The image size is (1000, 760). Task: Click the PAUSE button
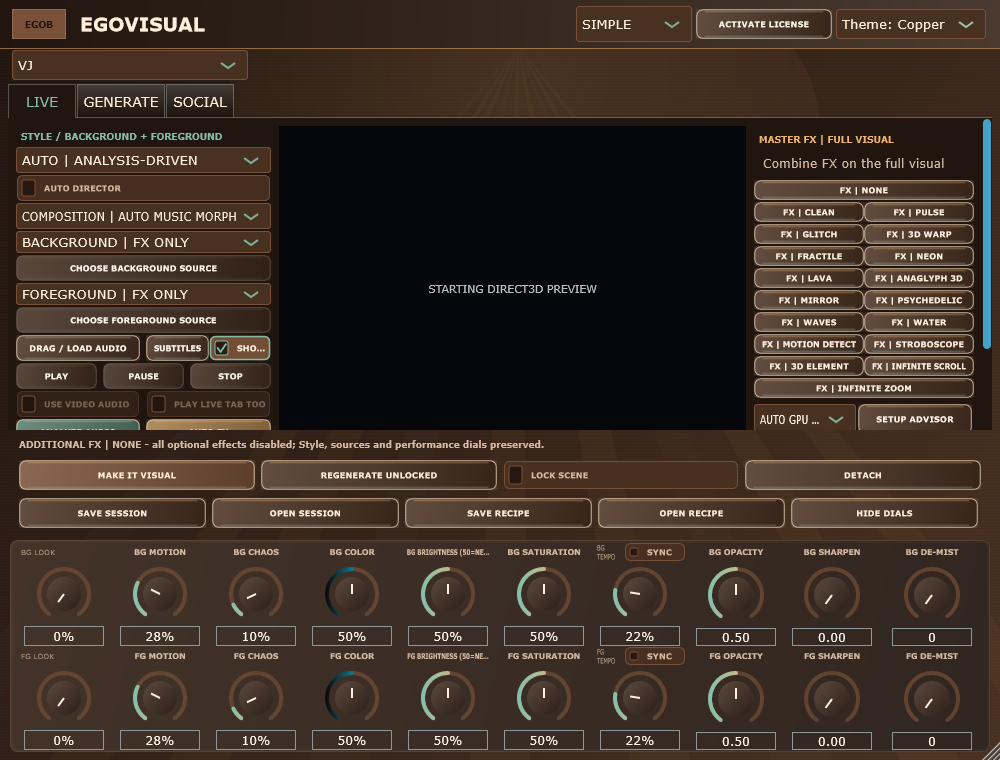[143, 376]
